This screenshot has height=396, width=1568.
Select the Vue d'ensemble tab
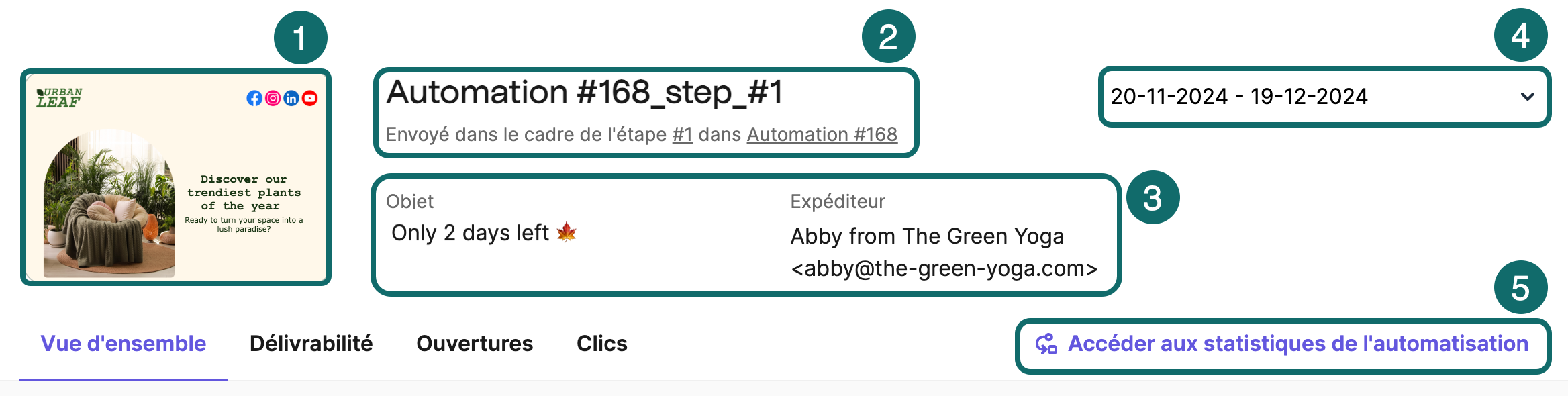124,344
